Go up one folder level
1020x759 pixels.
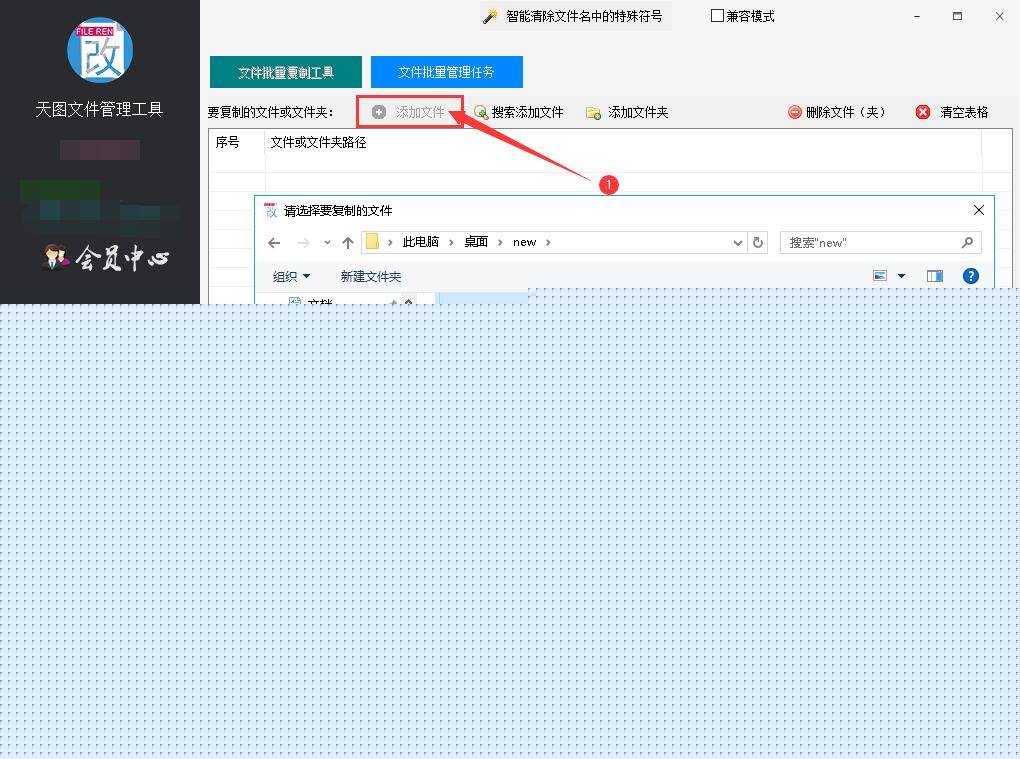[x=348, y=243]
